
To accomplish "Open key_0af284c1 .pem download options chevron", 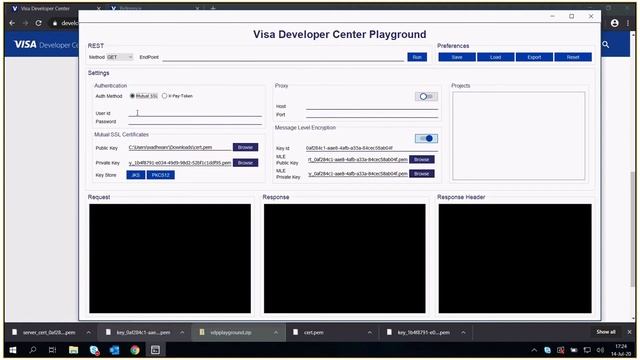I will [182, 332].
